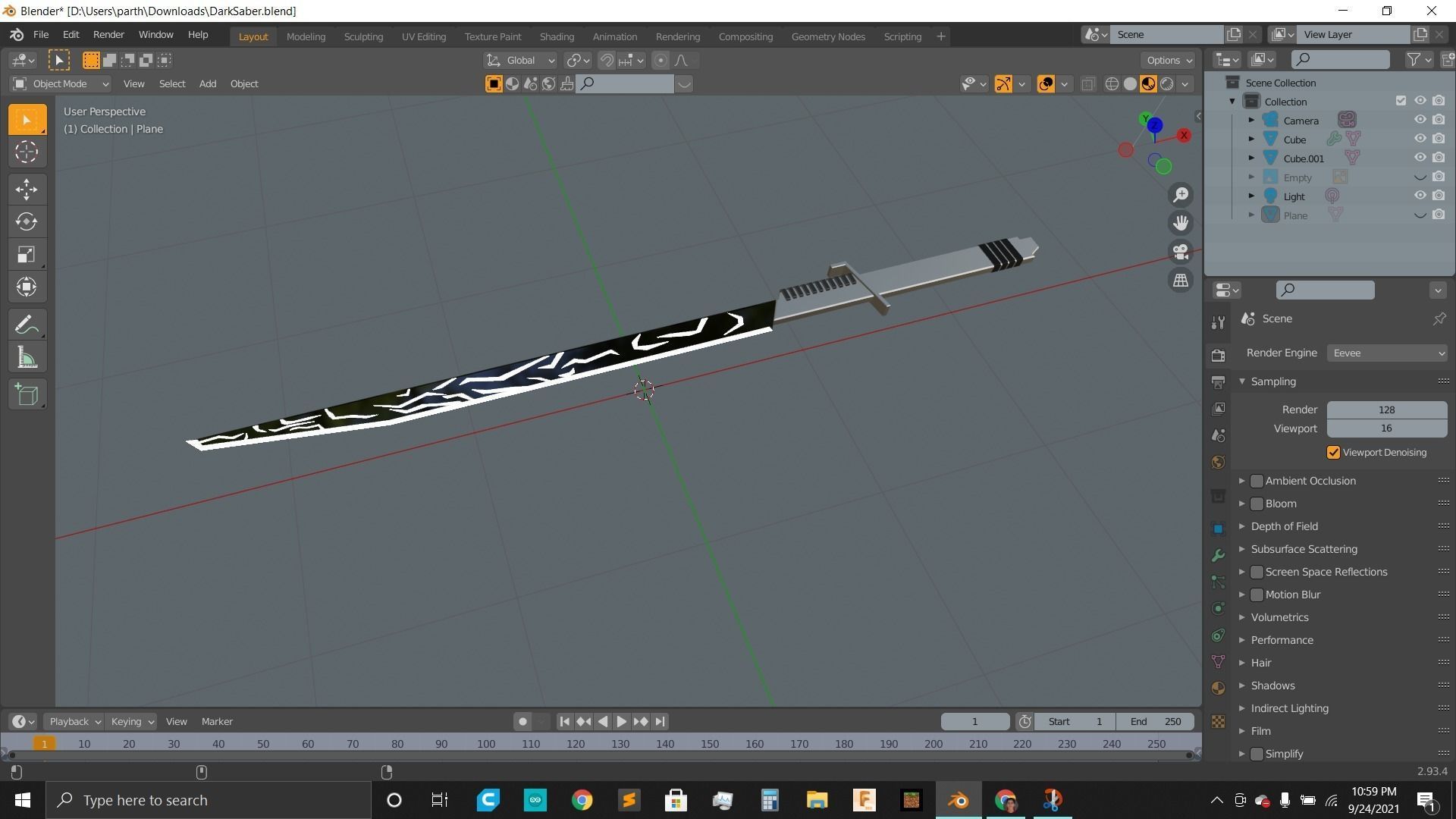Click the End frame 250 field
Screen dimensions: 1456x819
pos(1155,722)
